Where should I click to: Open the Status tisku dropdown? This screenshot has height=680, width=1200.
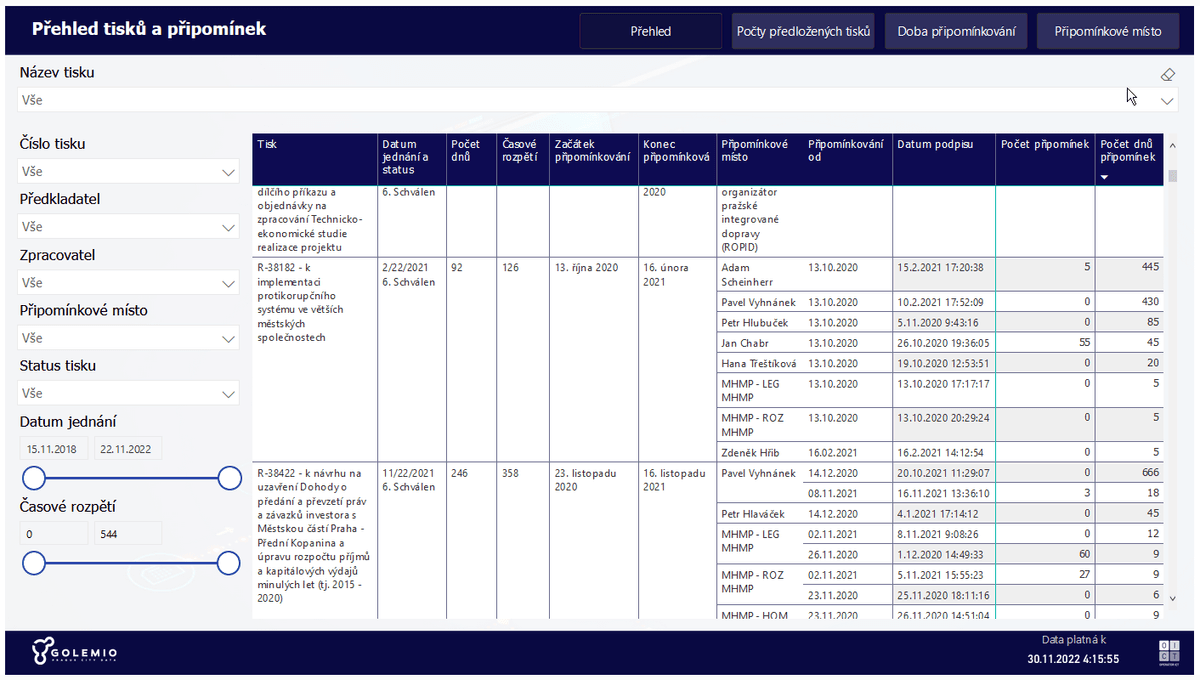pyautogui.click(x=228, y=394)
